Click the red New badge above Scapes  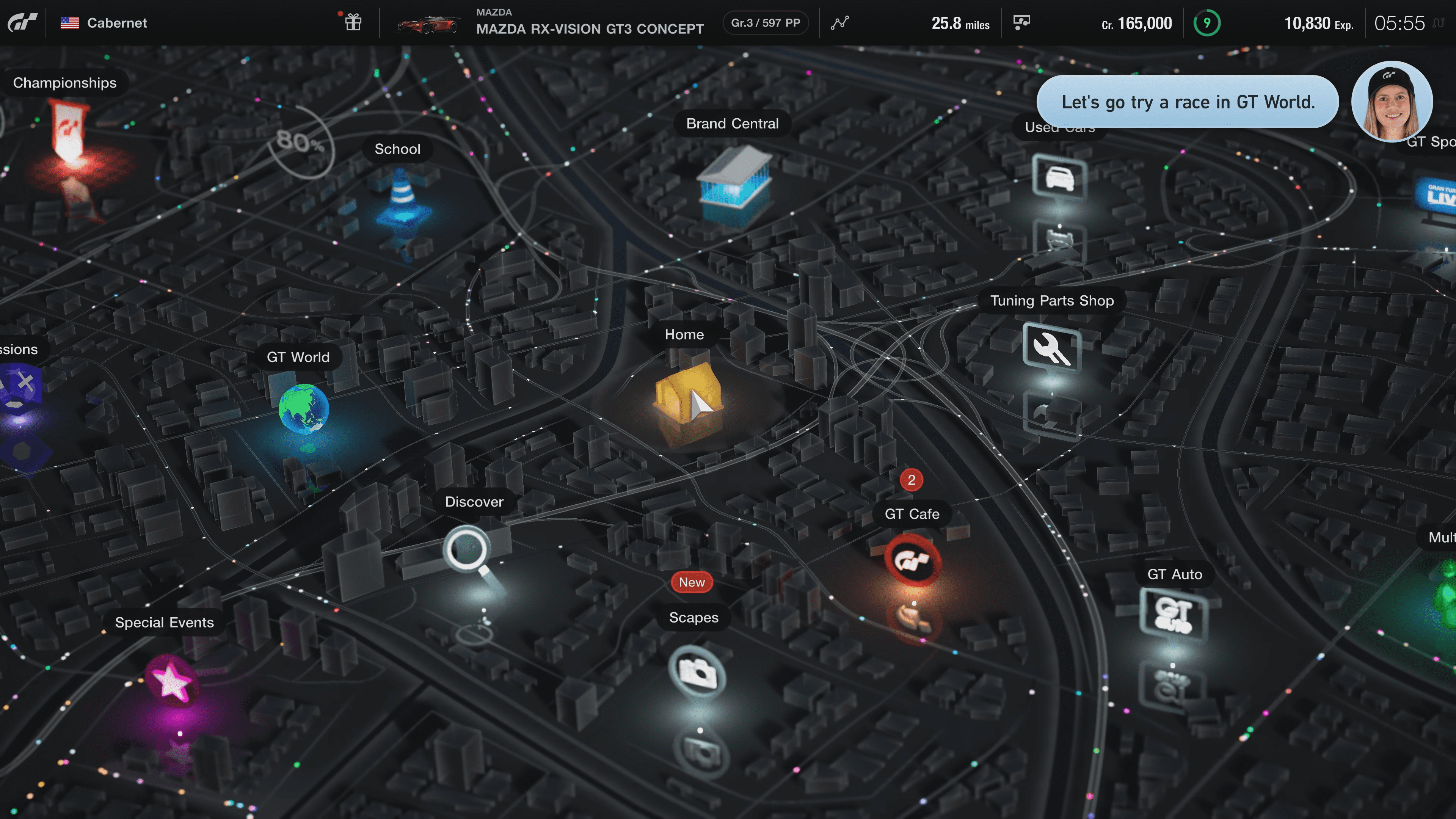(x=692, y=582)
